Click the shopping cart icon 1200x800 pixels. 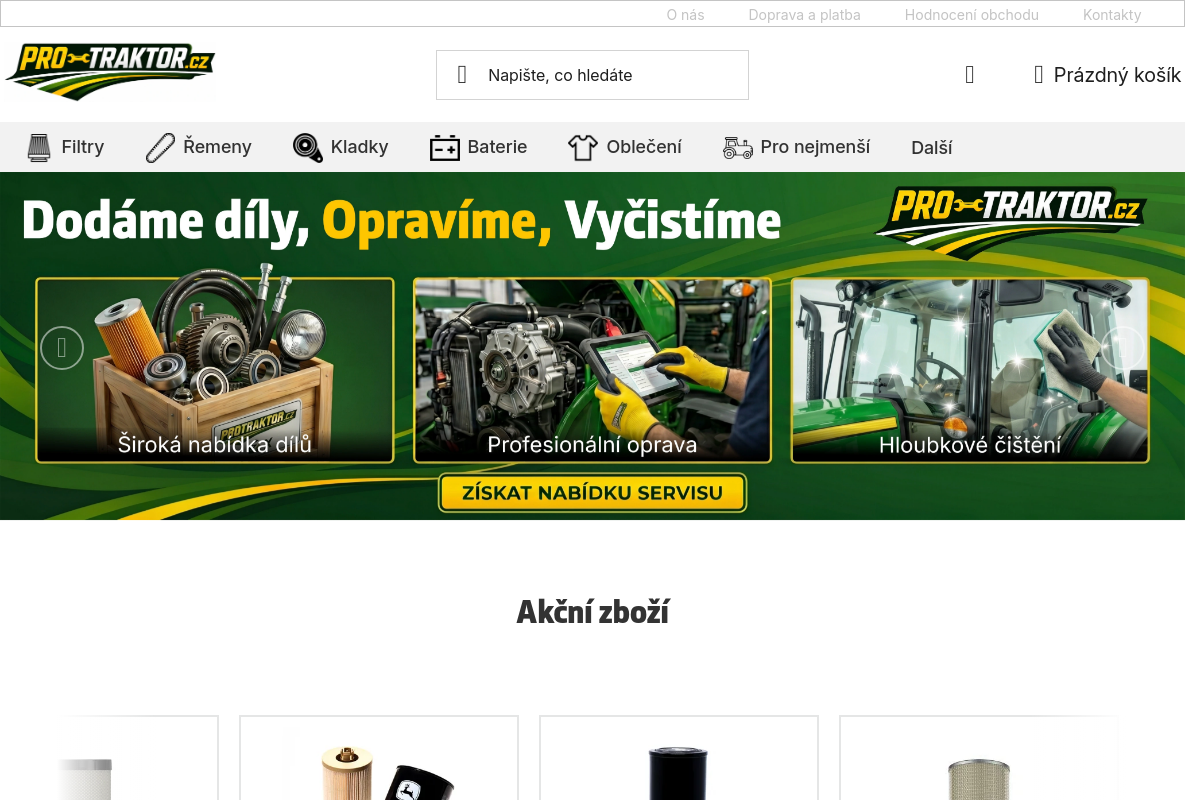(x=1038, y=74)
